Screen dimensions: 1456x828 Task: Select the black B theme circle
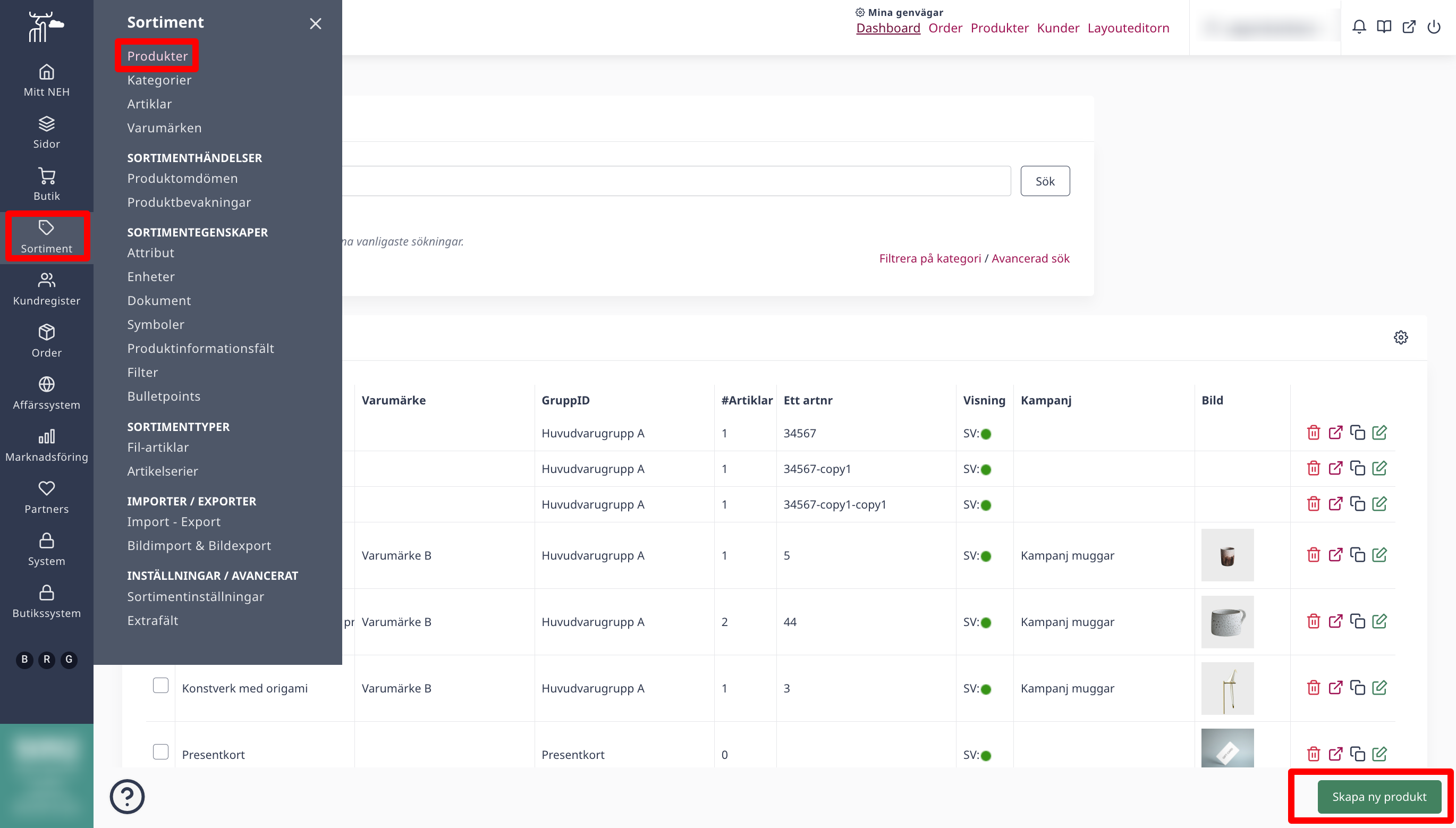point(24,660)
